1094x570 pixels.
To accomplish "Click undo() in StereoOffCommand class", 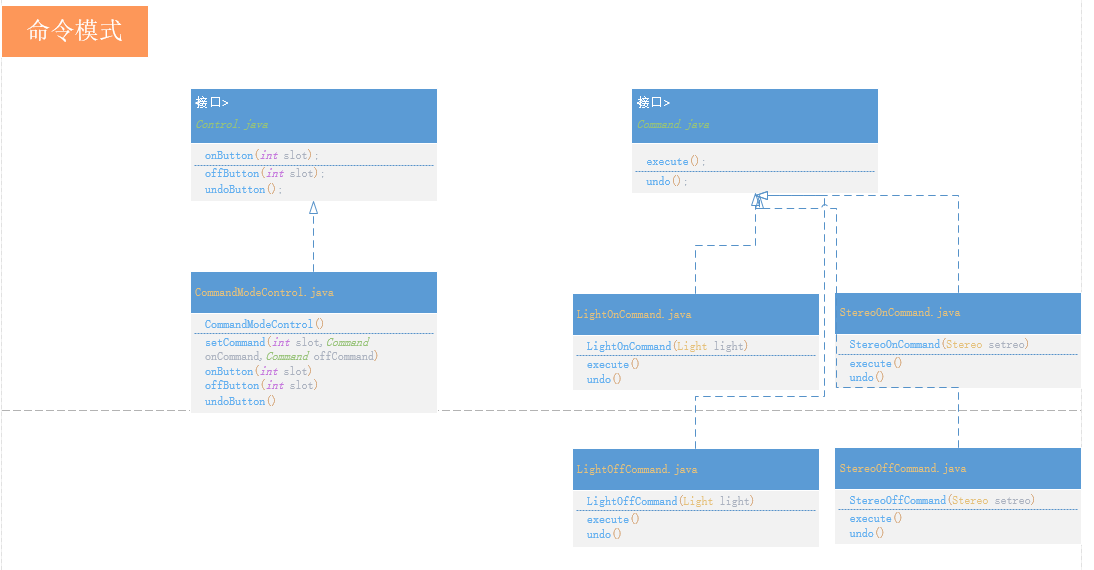I will 867,533.
